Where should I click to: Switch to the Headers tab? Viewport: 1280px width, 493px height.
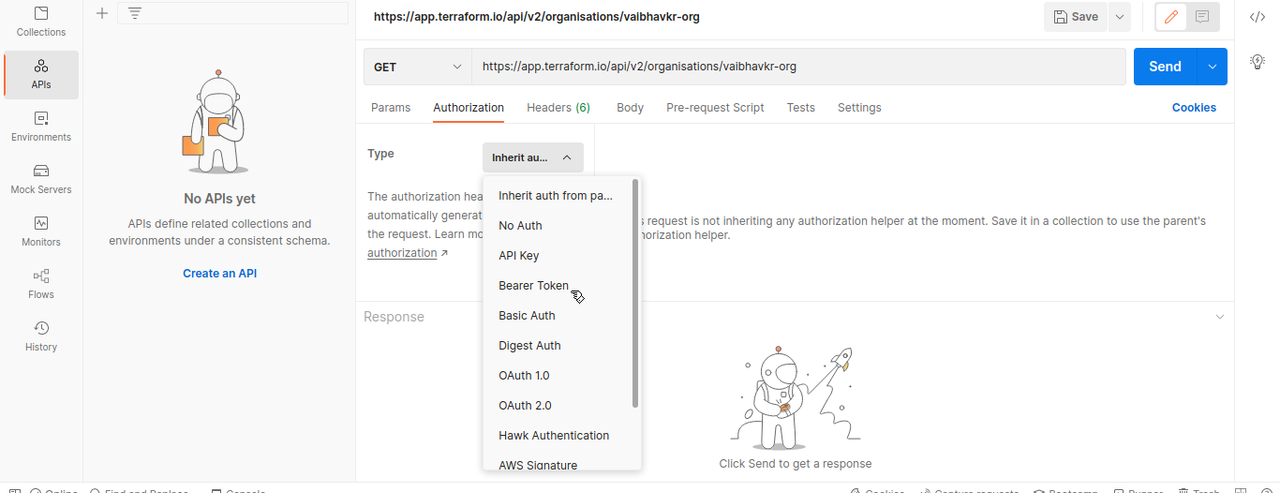[558, 108]
